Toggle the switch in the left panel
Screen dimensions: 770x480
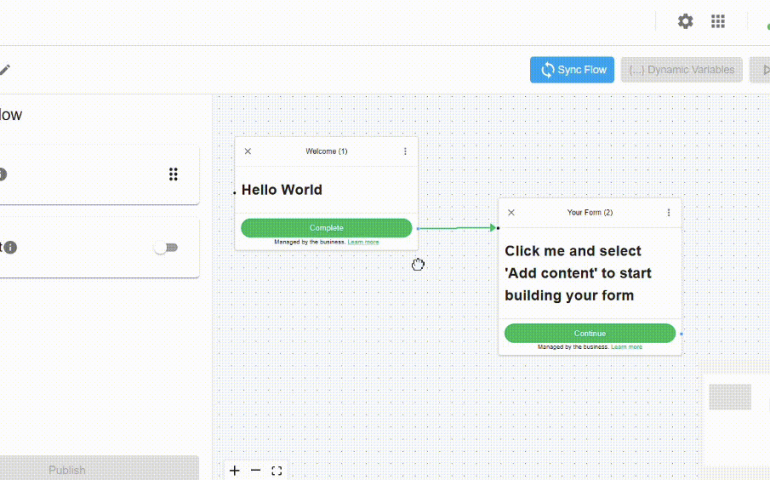click(166, 247)
